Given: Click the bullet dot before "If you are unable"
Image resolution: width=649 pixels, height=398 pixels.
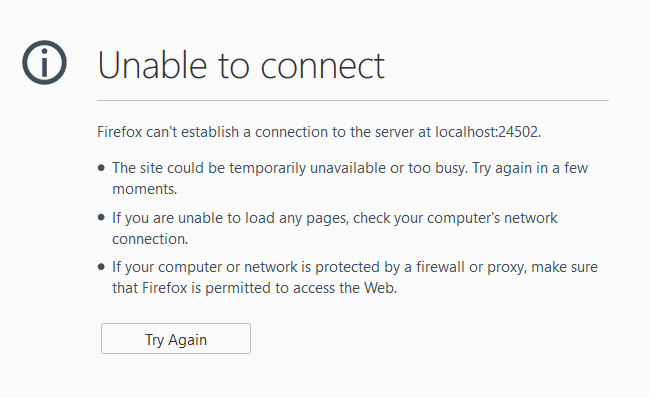Looking at the screenshot, I should (x=101, y=218).
